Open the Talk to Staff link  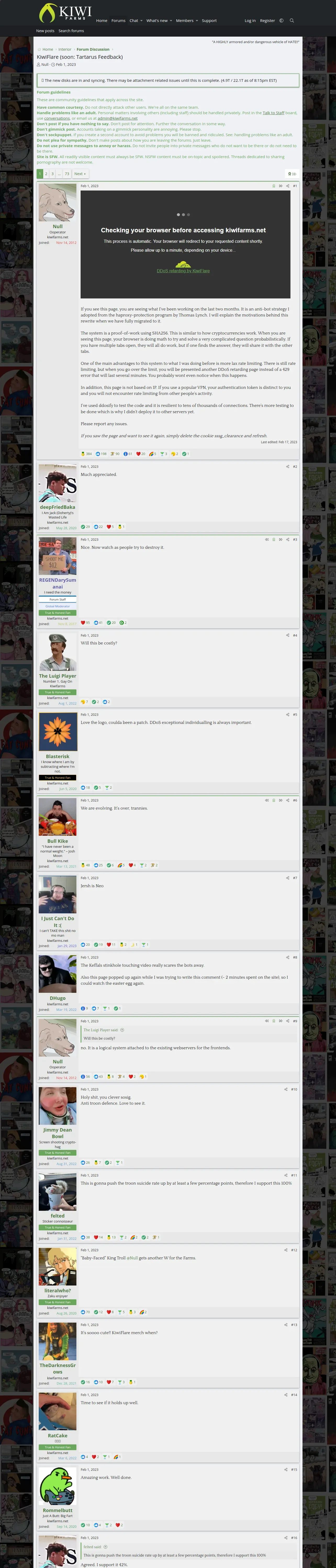click(274, 113)
